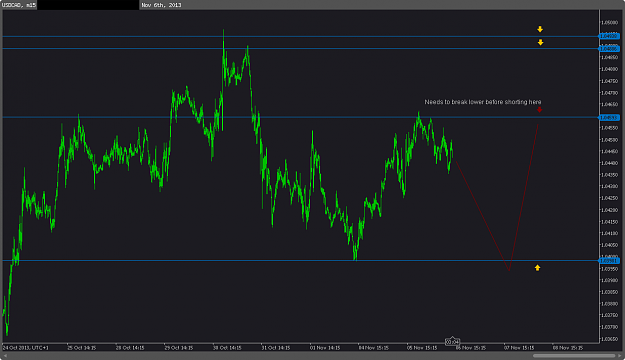This screenshot has width=625, height=360.
Task: Click the horizontal scrollbar thumb
Action: pyautogui.click(x=574, y=356)
